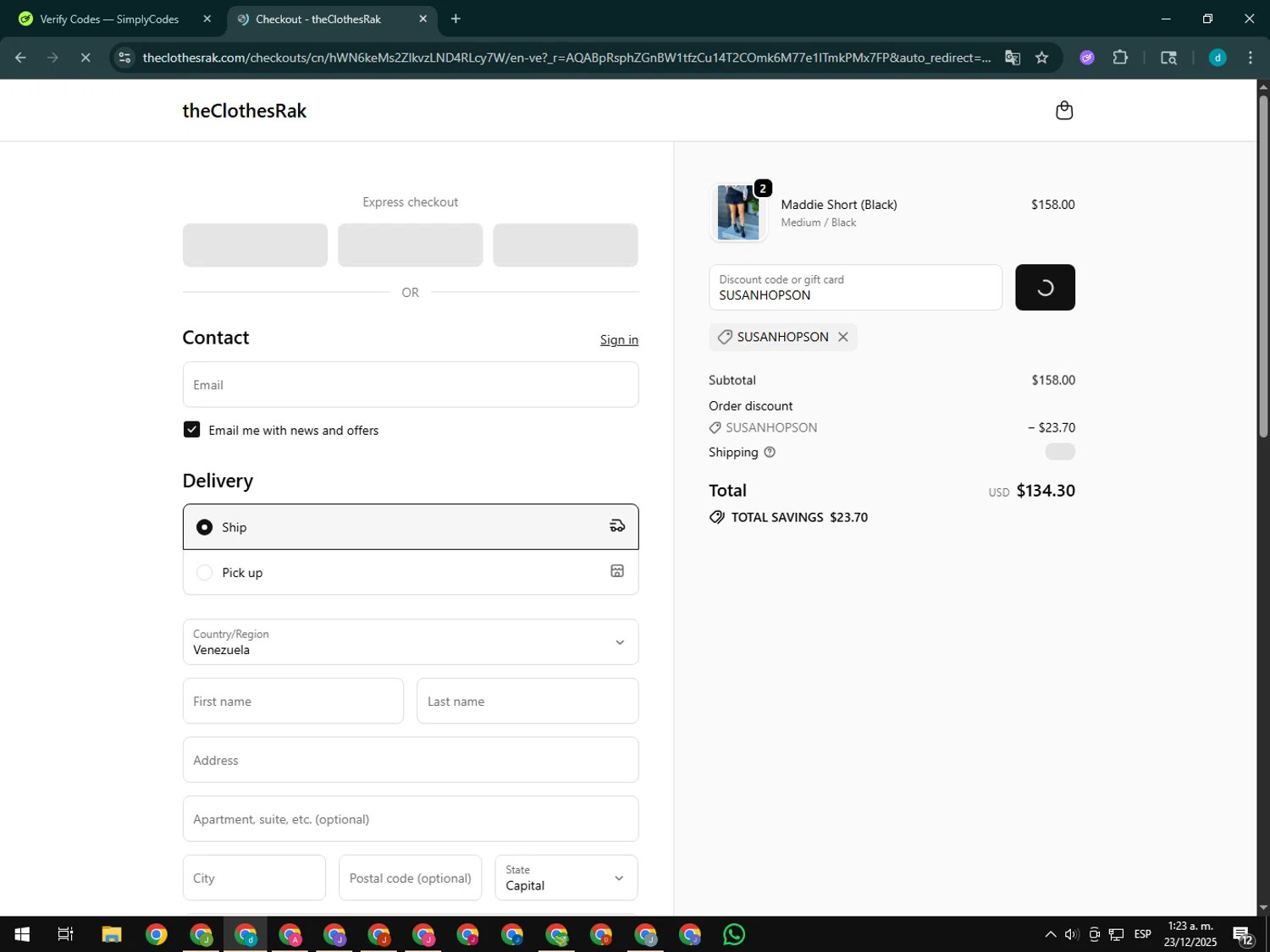Focus the Discount code or gift card field
The width and height of the screenshot is (1270, 952).
click(856, 288)
